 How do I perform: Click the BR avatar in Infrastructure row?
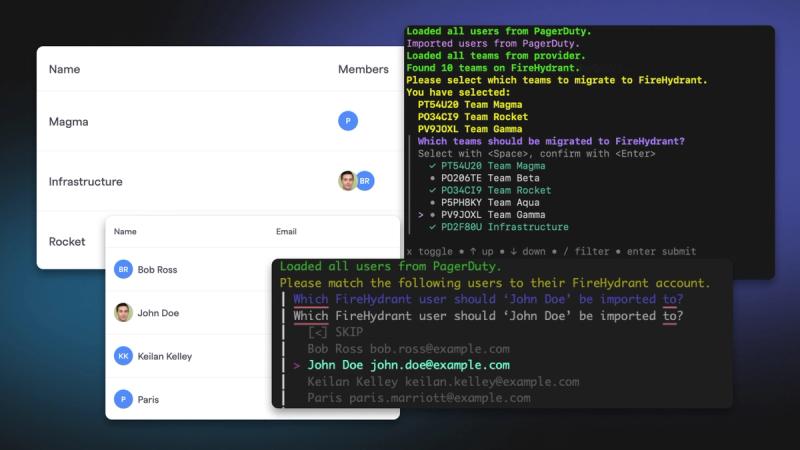[x=365, y=181]
